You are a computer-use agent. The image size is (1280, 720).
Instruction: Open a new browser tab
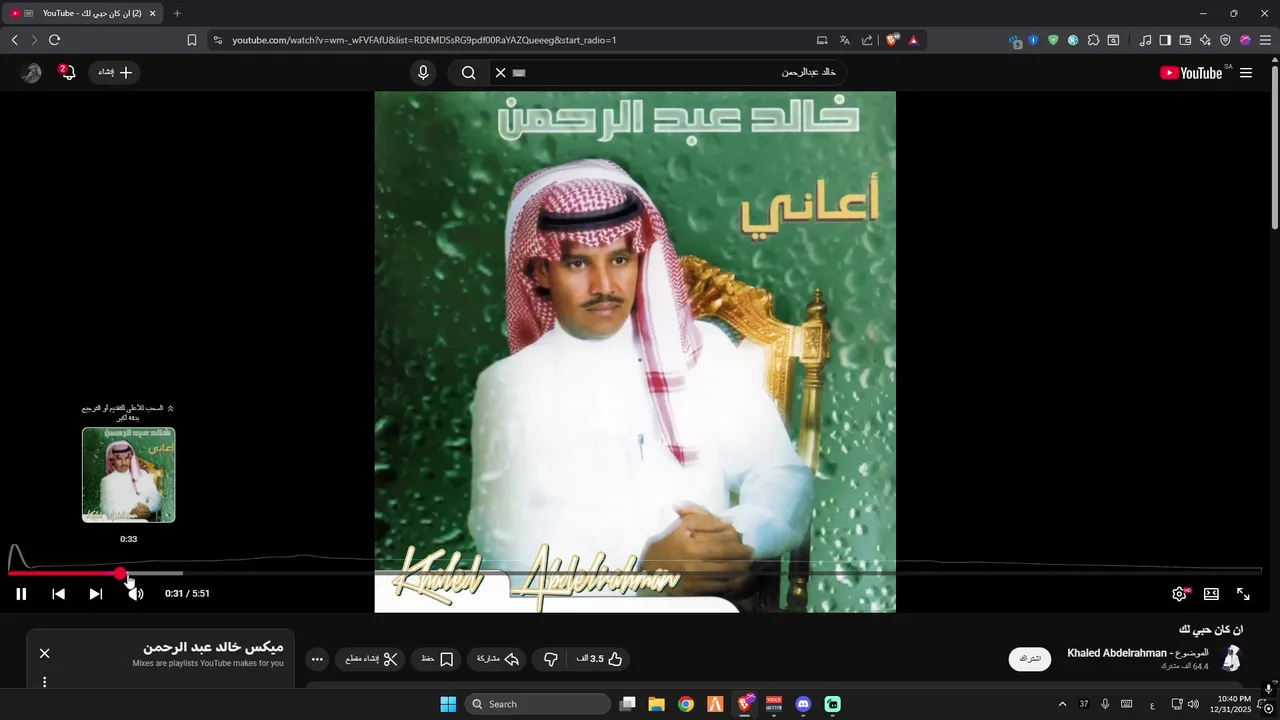pos(177,13)
